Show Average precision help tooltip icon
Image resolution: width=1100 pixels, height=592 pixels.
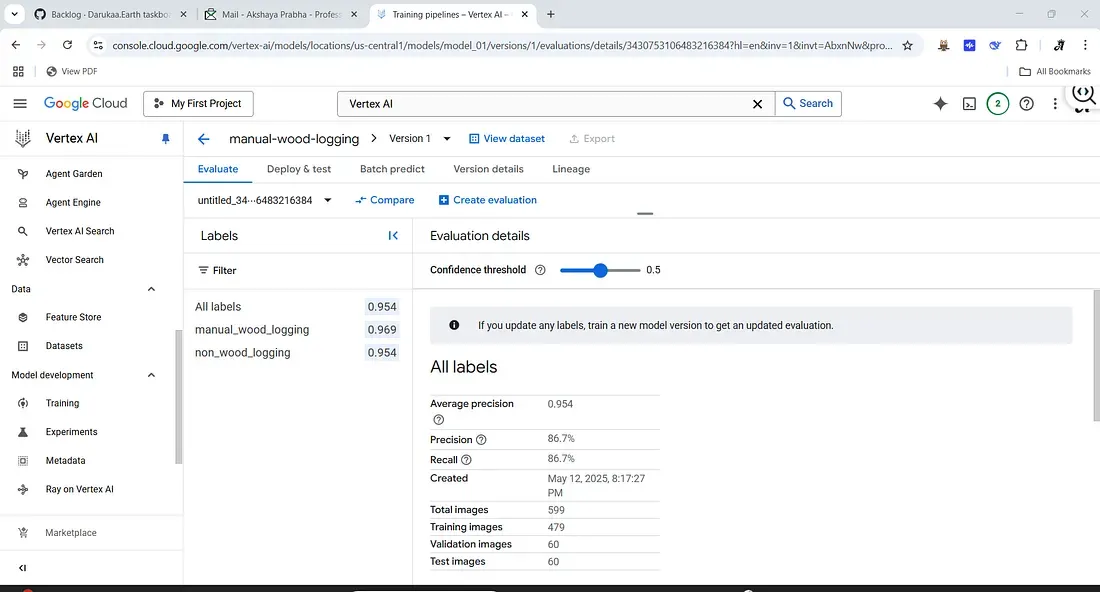coord(438,420)
